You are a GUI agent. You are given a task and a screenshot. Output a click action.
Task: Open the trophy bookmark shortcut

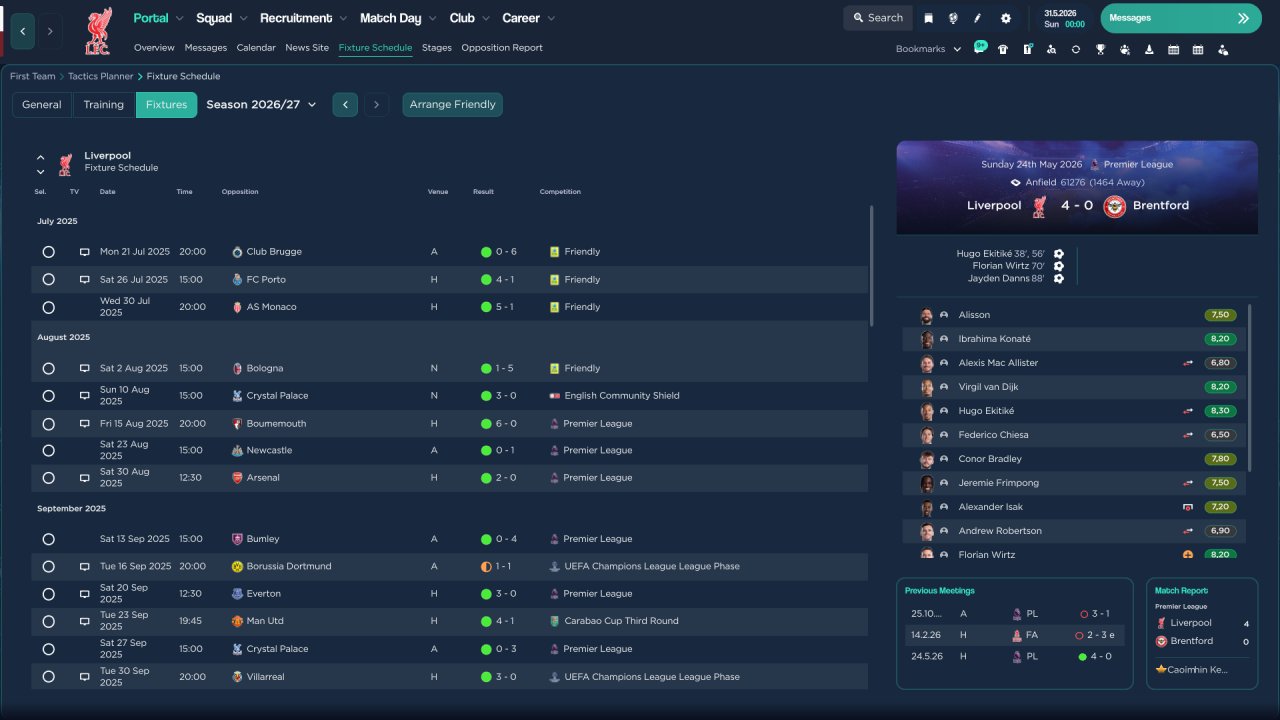(1100, 49)
